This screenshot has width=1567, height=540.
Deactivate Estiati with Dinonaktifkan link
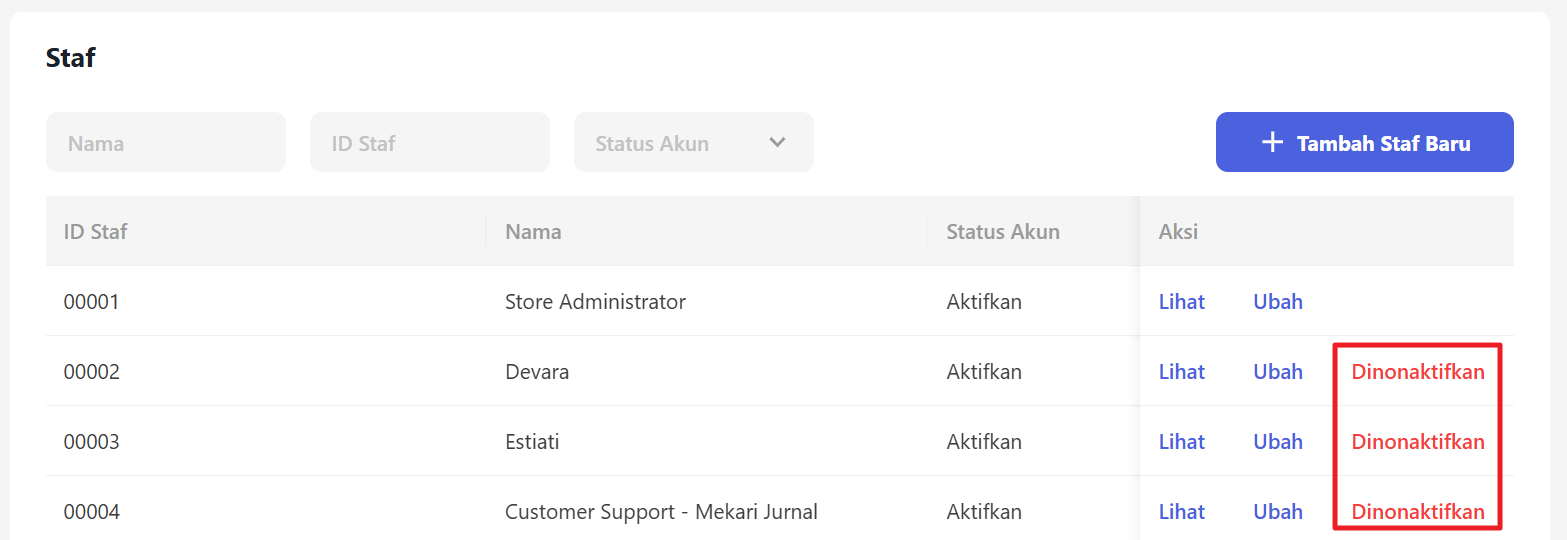pyautogui.click(x=1417, y=442)
